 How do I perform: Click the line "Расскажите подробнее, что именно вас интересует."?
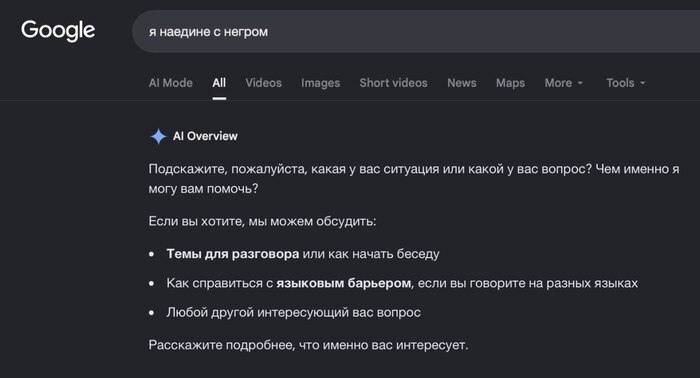pyautogui.click(x=308, y=345)
